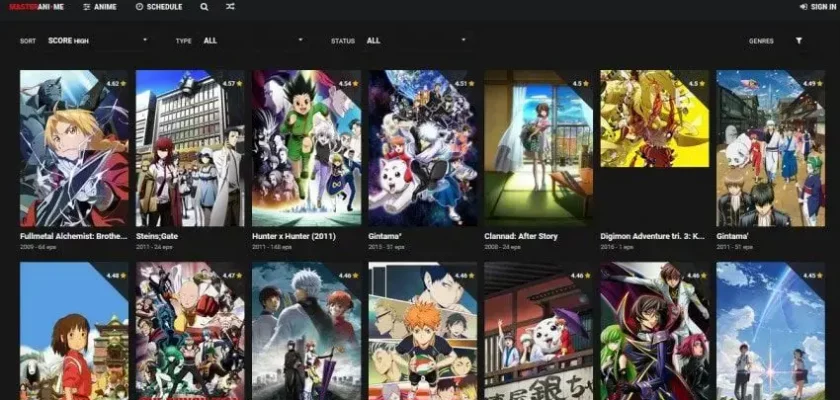840x400 pixels.
Task: Click the Fullmetal Alchemist: Brotherhood title
Action: (x=74, y=236)
